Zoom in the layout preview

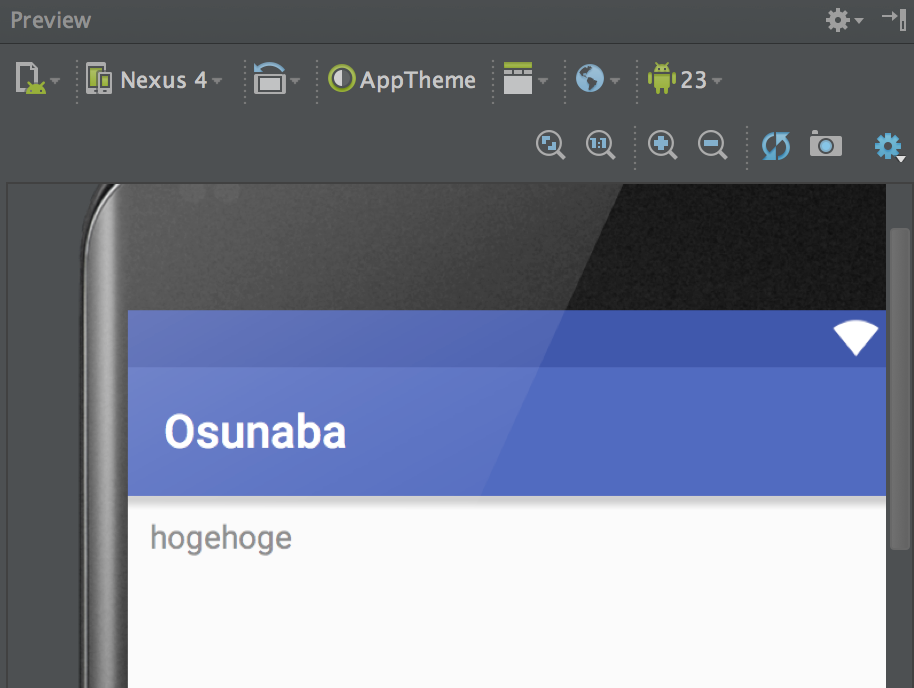(662, 145)
